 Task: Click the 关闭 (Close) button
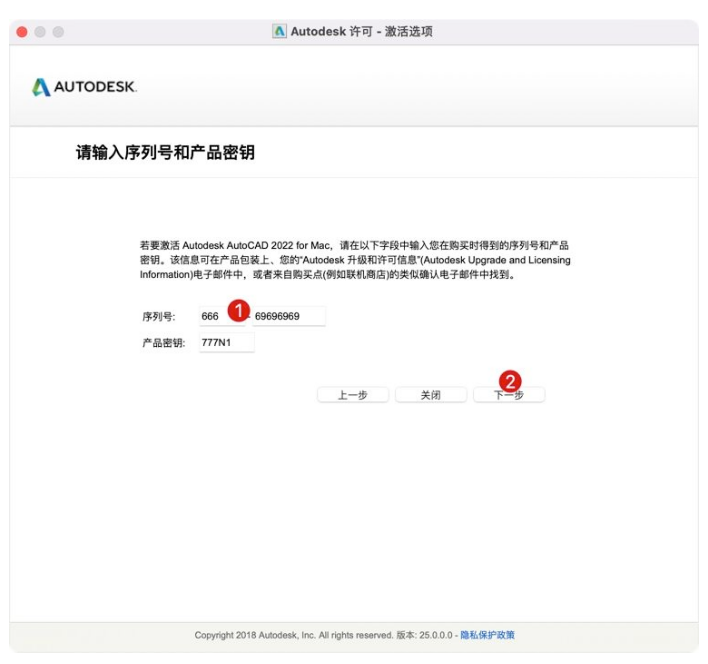coord(431,395)
